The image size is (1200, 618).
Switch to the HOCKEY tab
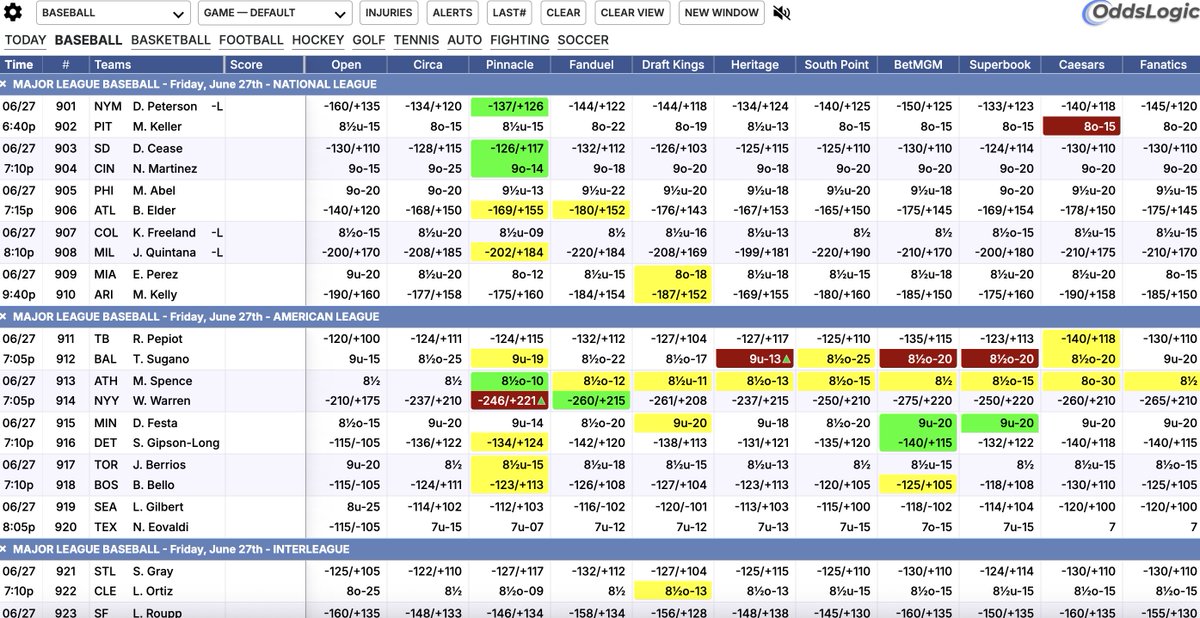pos(318,40)
